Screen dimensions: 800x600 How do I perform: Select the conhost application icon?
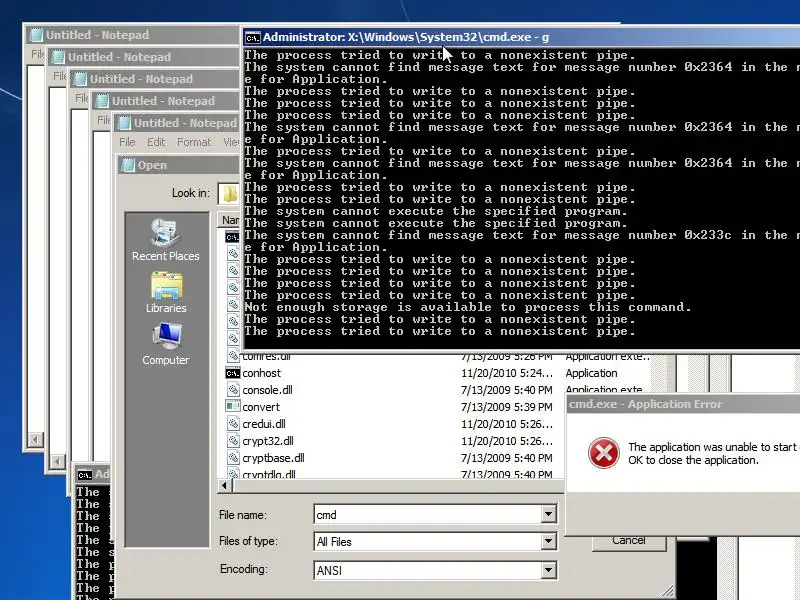tap(233, 373)
